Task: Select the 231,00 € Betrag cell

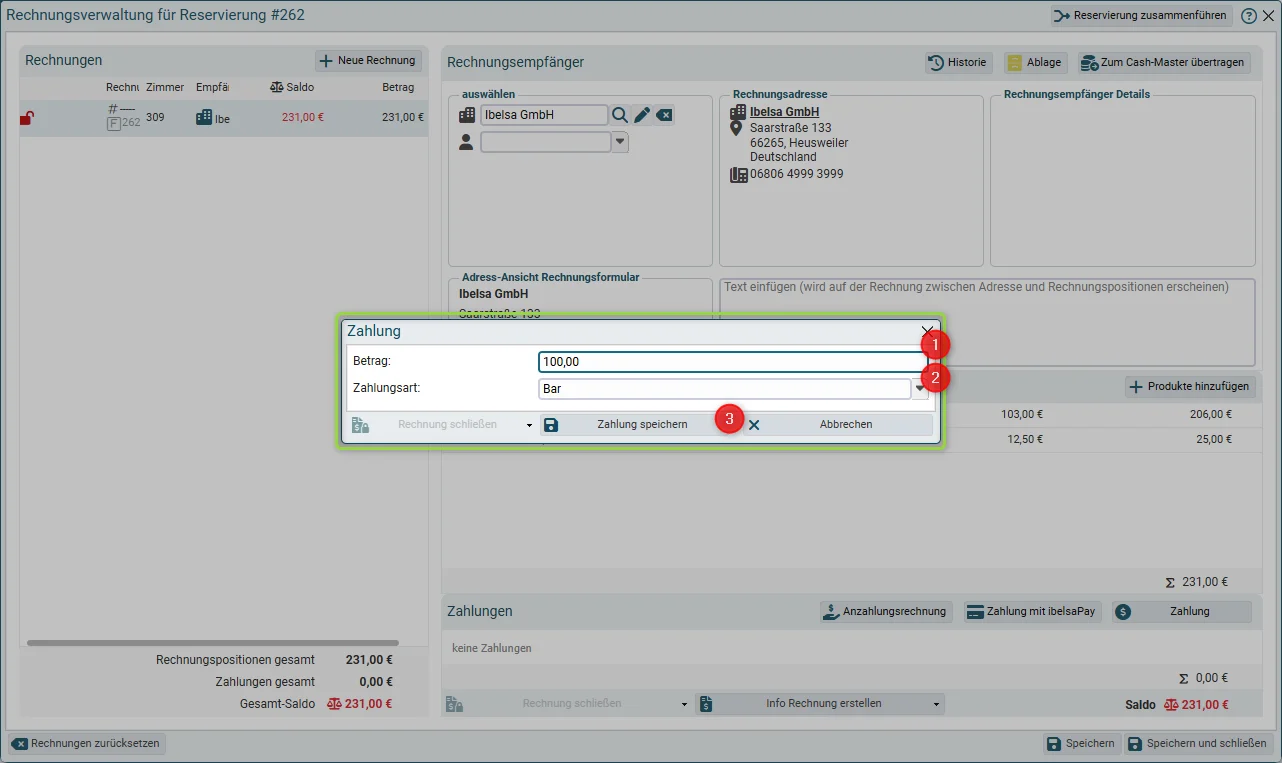Action: [403, 117]
